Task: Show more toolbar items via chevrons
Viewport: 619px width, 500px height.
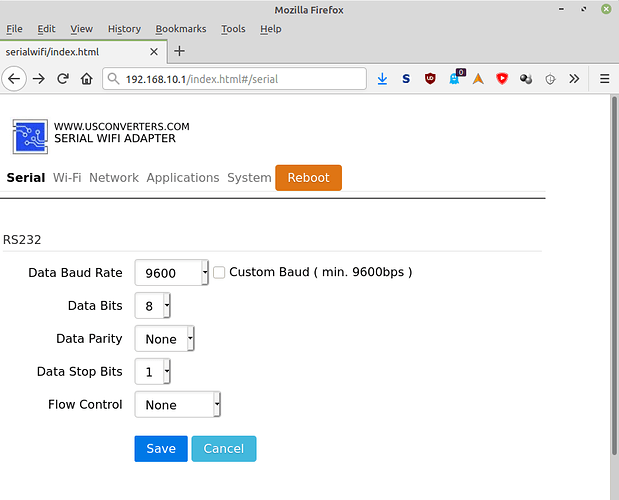Action: pos(574,79)
